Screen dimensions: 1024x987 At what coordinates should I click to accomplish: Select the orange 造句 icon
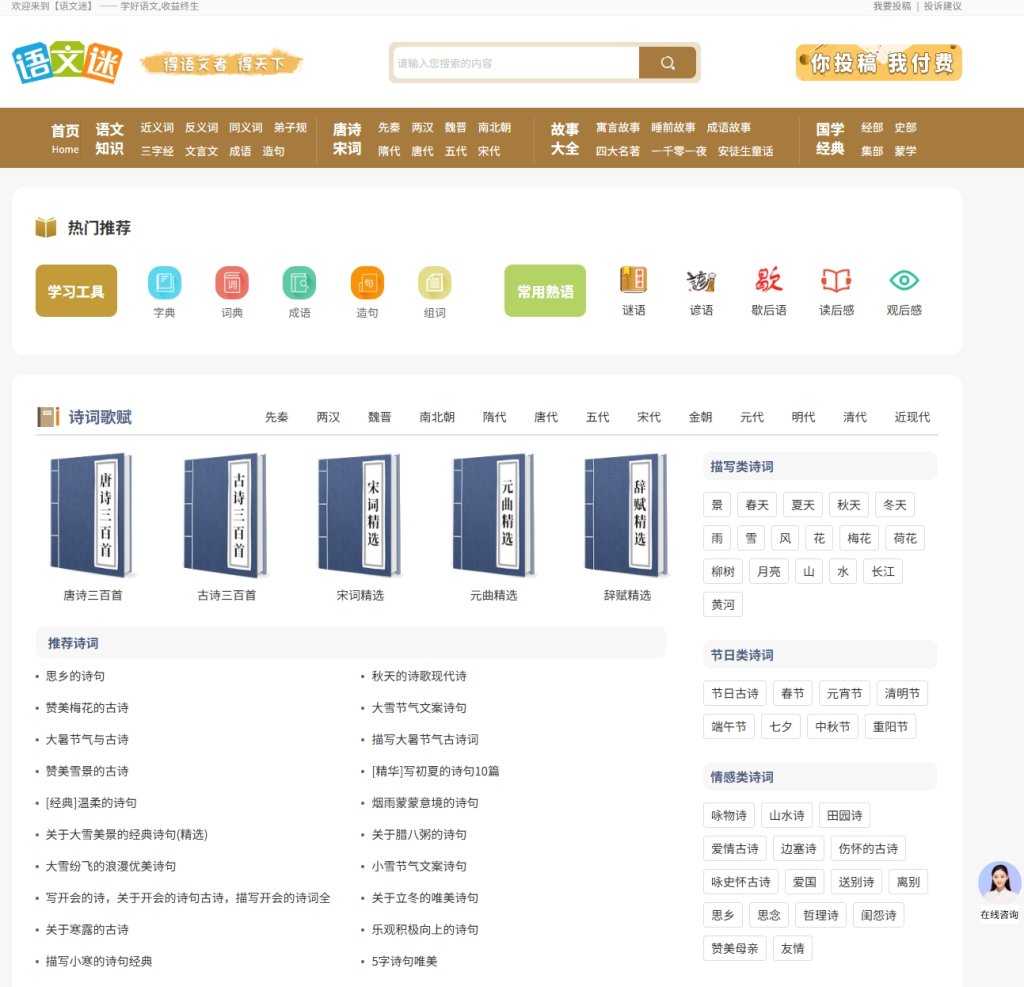click(367, 283)
